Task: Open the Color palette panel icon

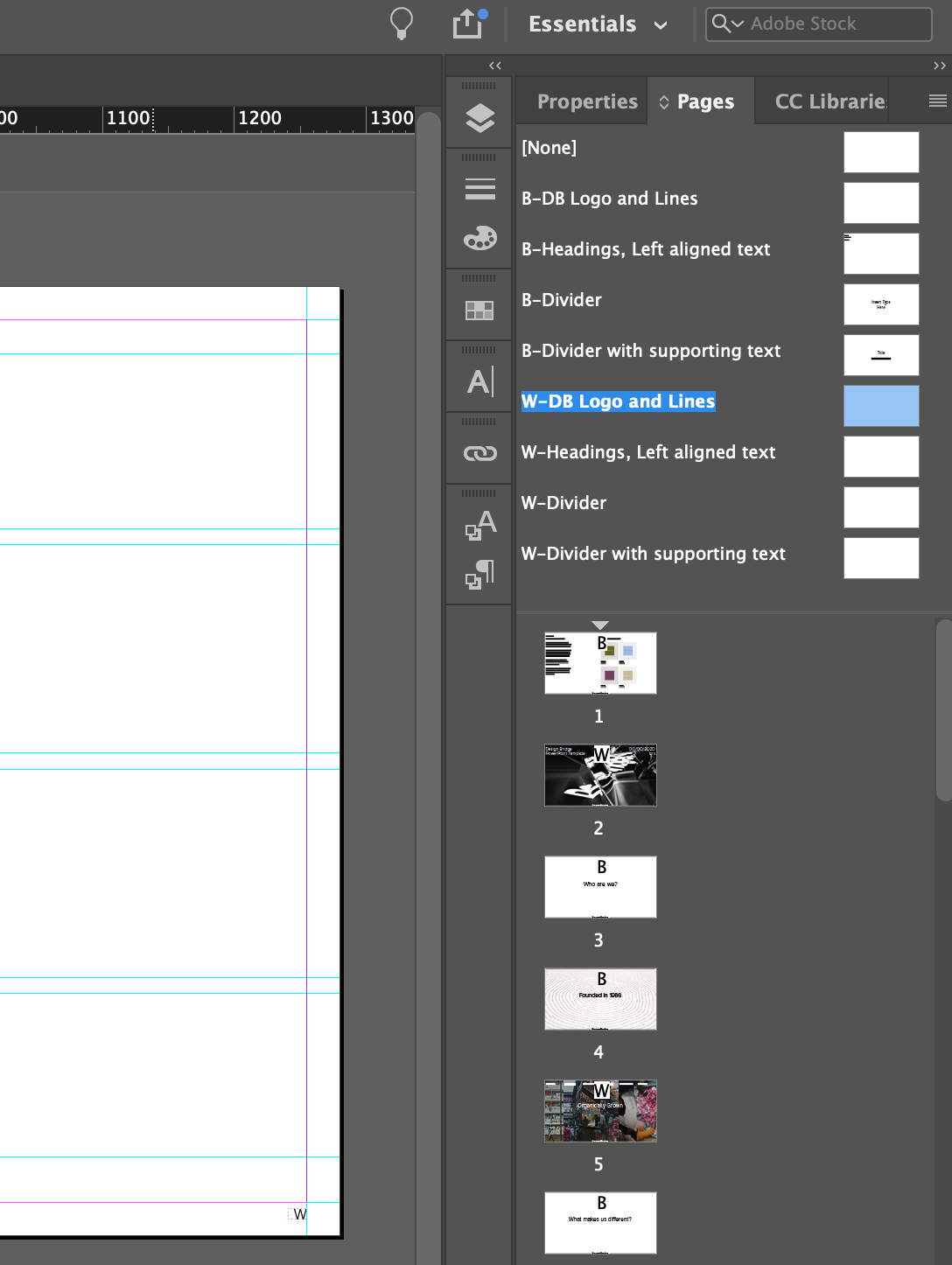Action: pyautogui.click(x=479, y=238)
